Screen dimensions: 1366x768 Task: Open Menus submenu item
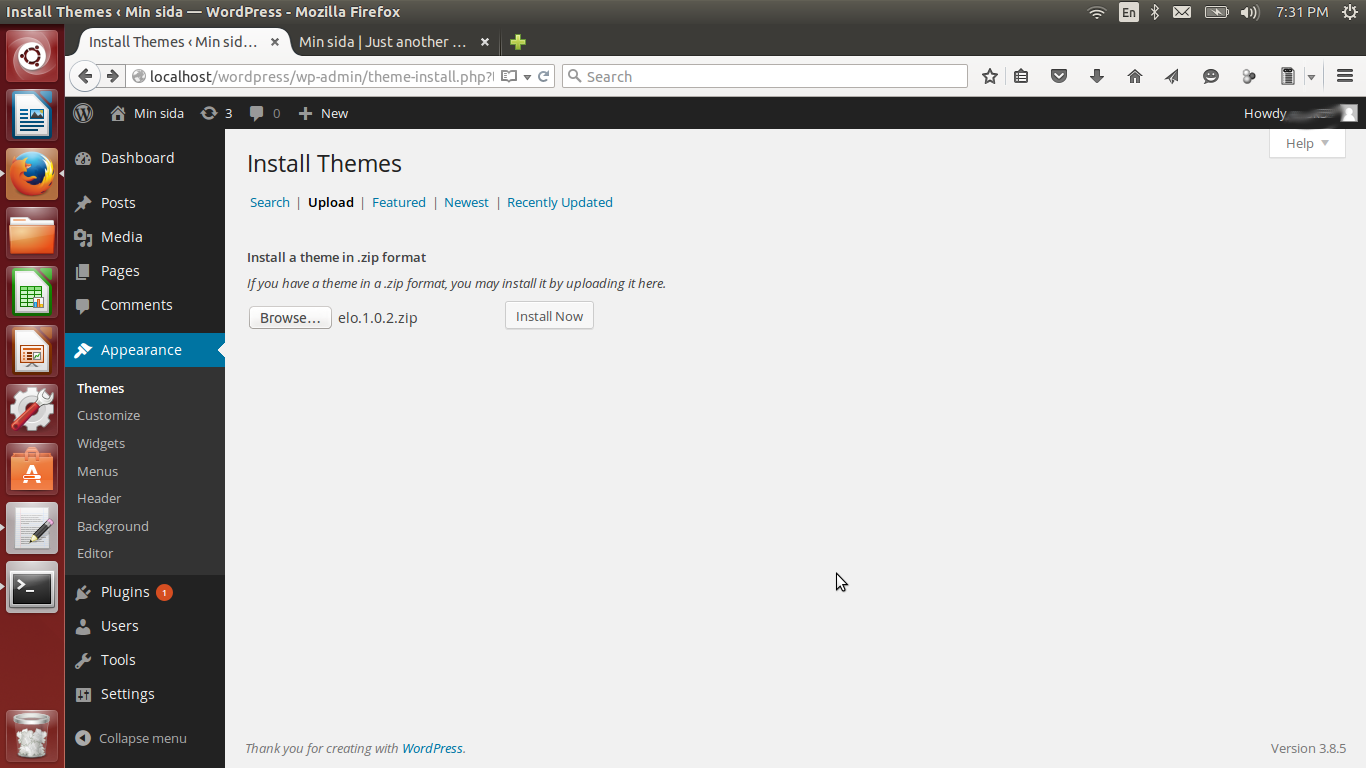pyautogui.click(x=98, y=471)
